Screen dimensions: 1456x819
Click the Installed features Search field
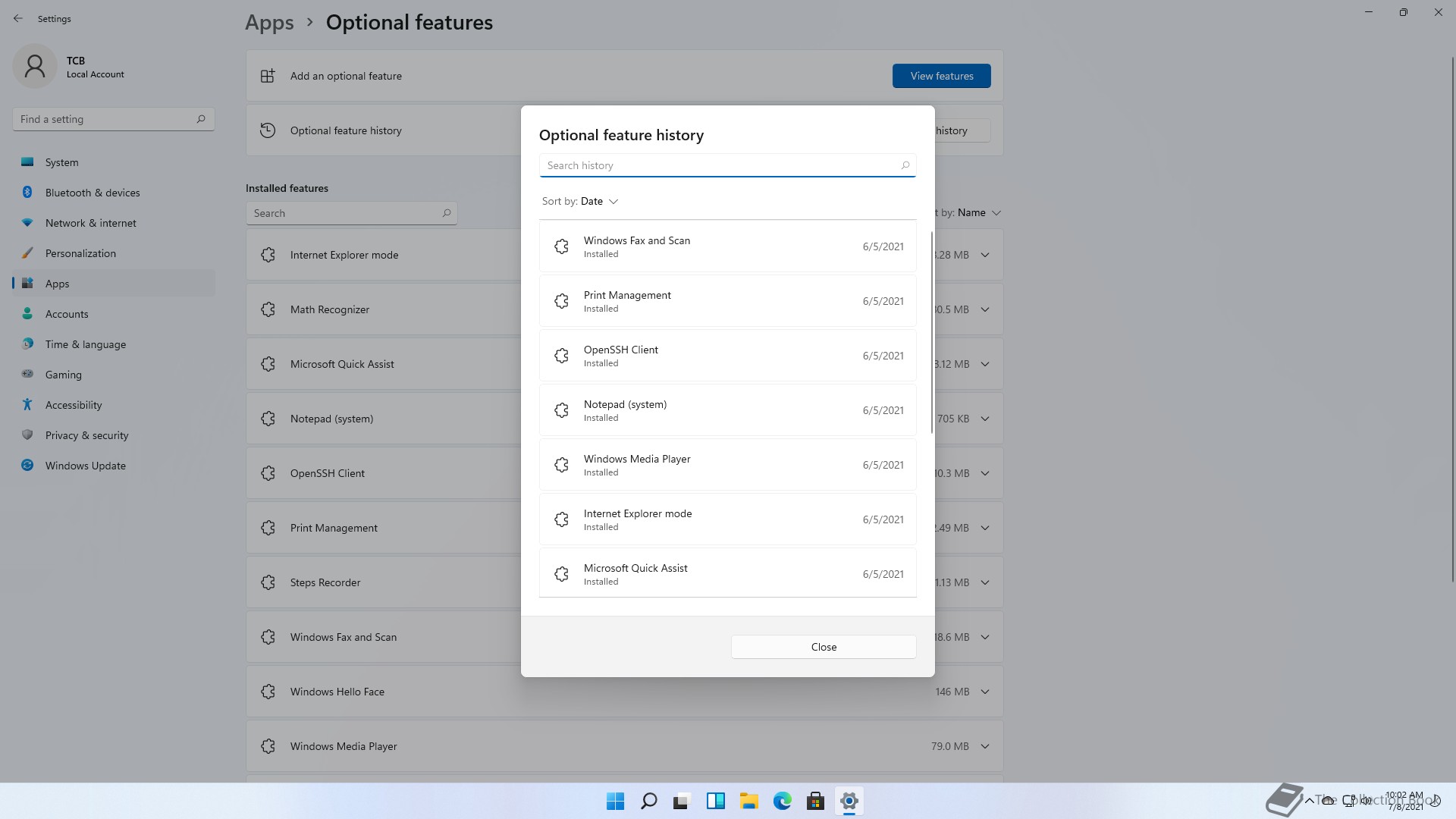351,213
